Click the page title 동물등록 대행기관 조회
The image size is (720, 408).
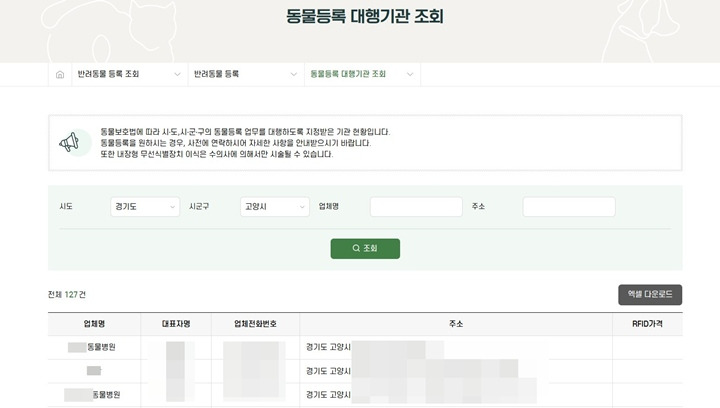click(365, 17)
